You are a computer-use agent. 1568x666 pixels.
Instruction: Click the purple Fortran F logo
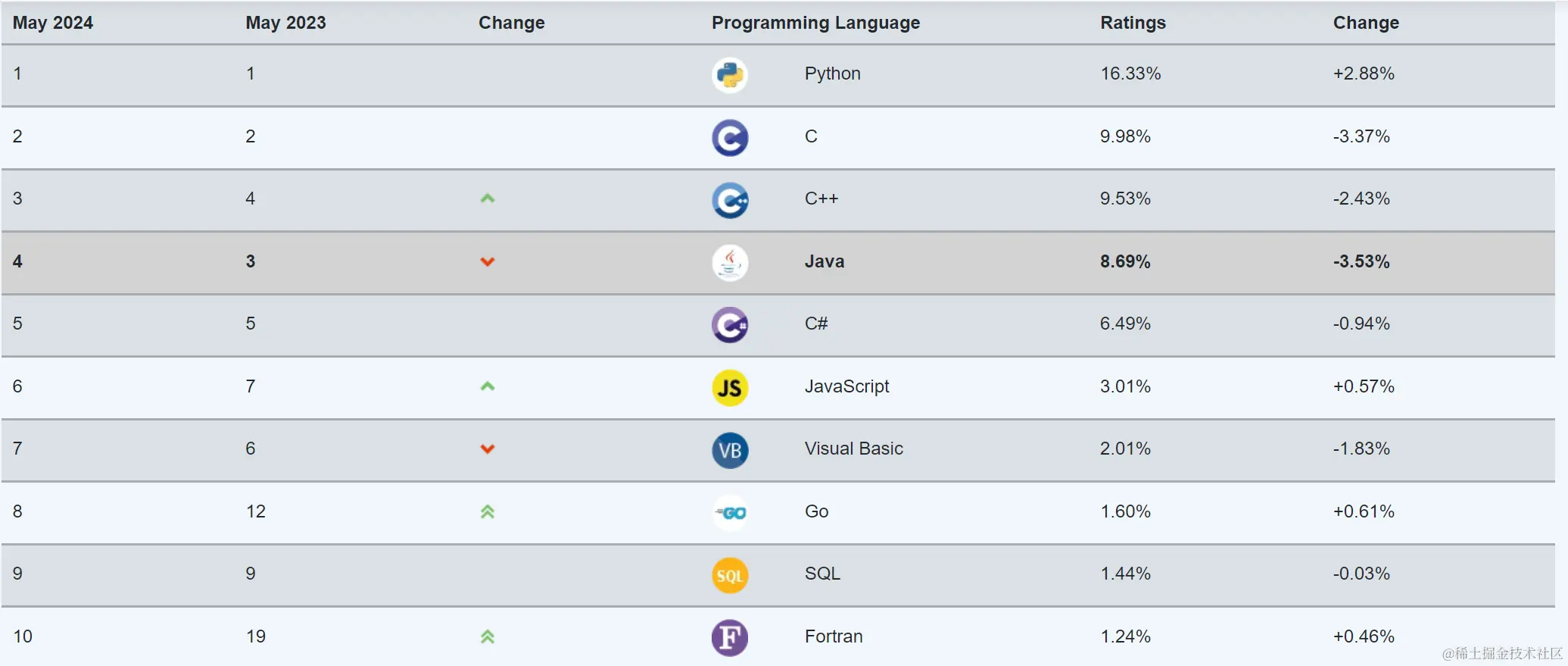[x=730, y=638]
